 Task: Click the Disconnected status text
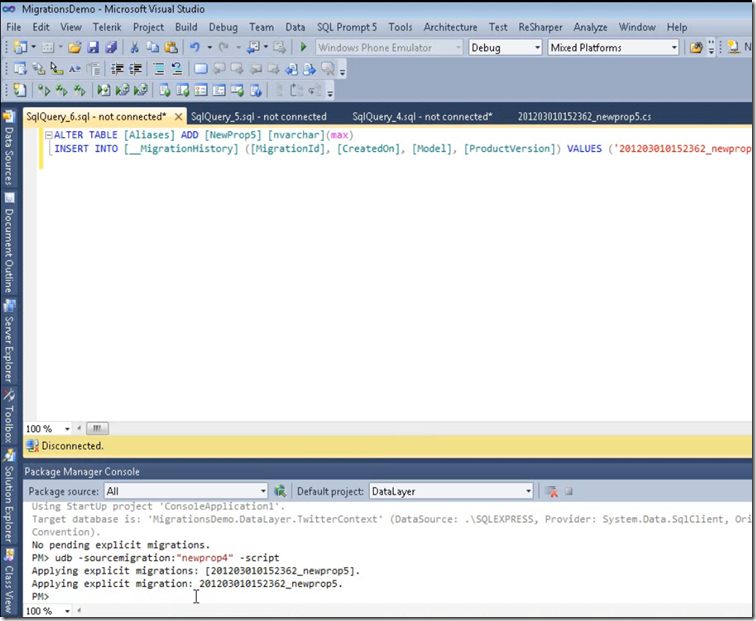(72, 446)
